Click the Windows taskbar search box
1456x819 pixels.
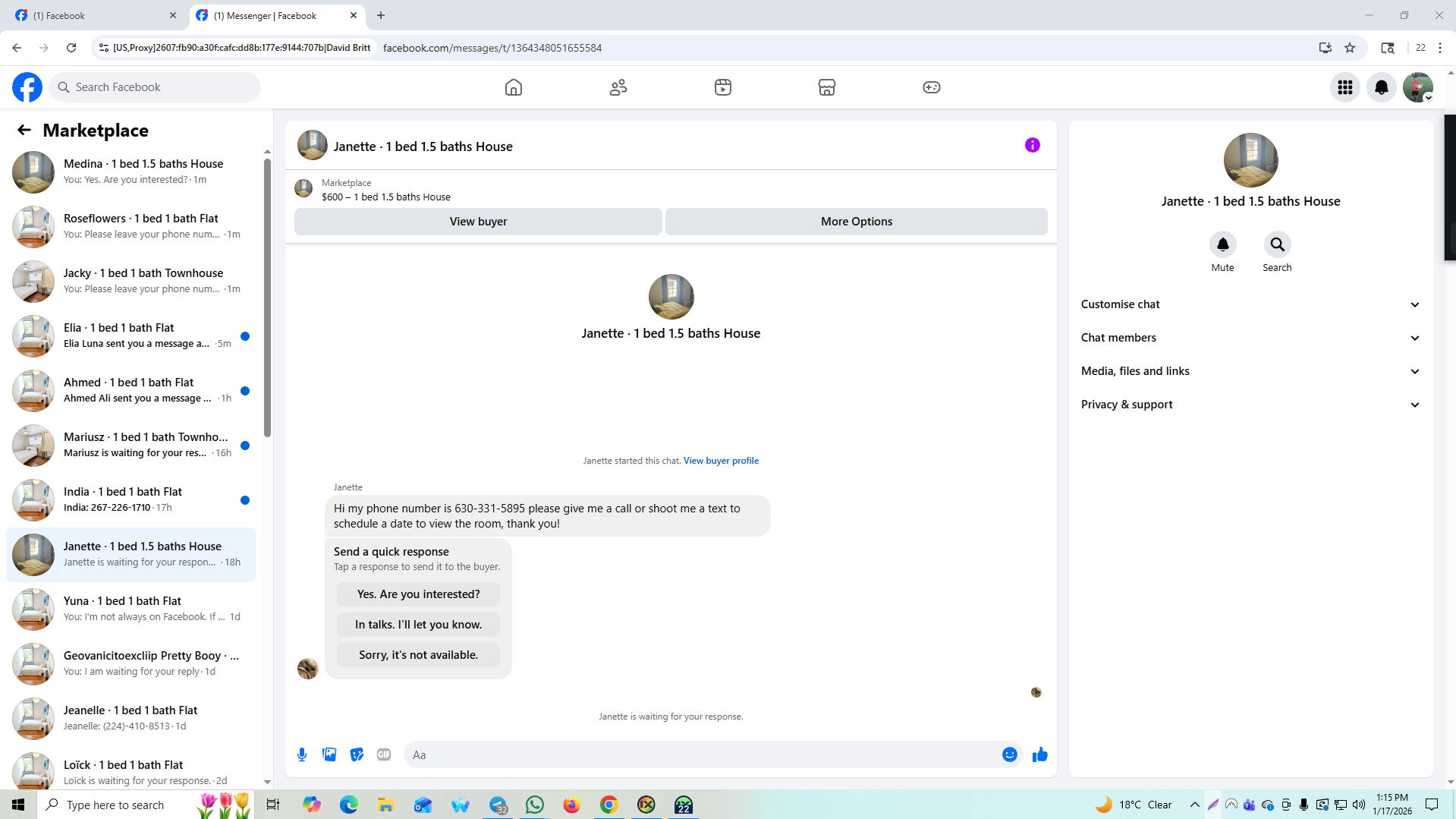tap(144, 805)
